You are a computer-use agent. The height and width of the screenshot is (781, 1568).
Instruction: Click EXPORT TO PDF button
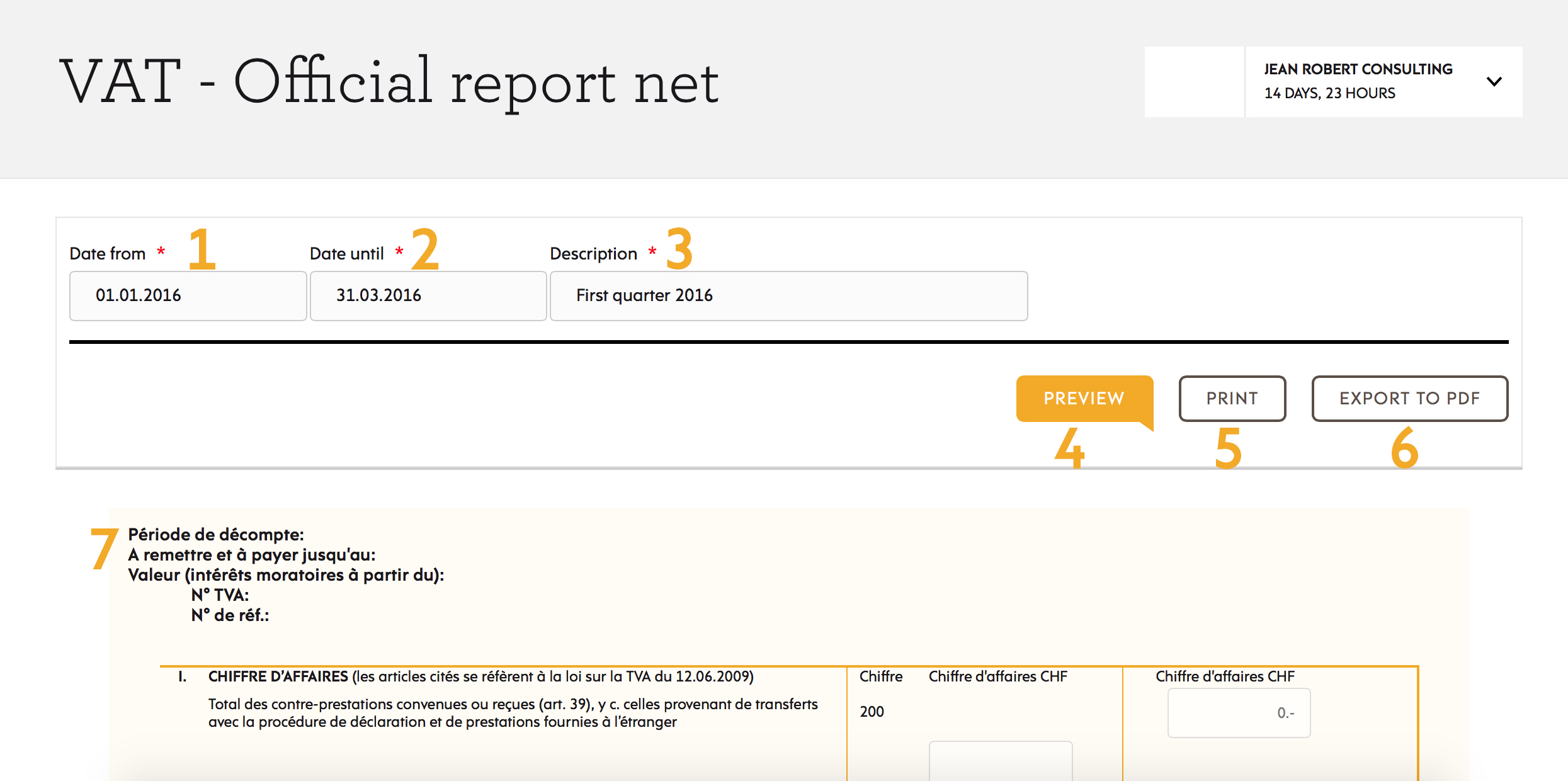click(x=1409, y=398)
